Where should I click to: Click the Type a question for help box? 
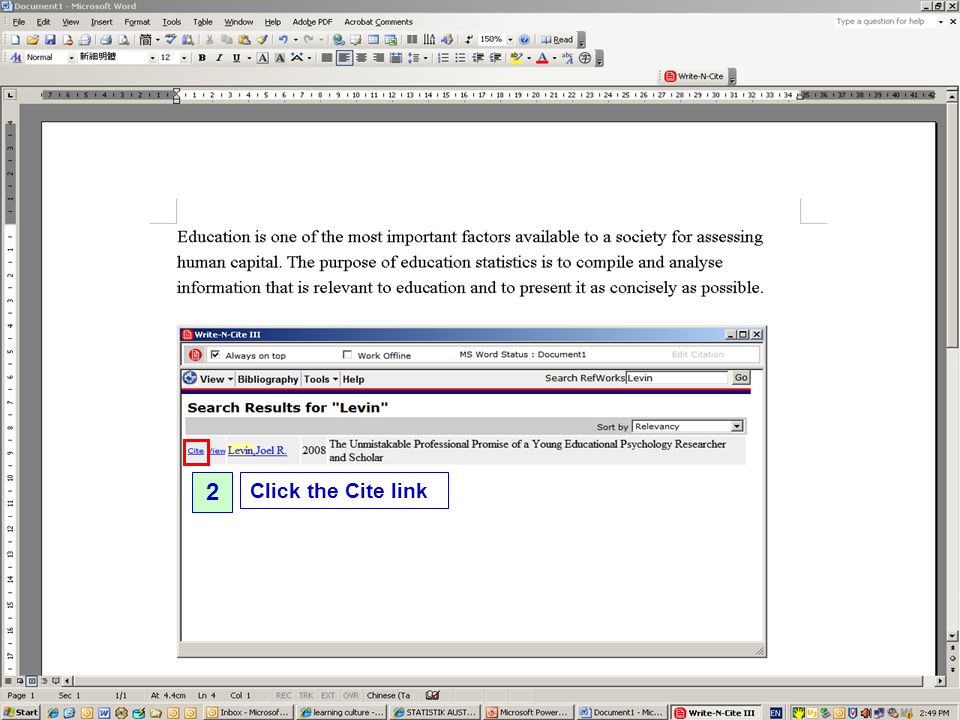coord(886,21)
